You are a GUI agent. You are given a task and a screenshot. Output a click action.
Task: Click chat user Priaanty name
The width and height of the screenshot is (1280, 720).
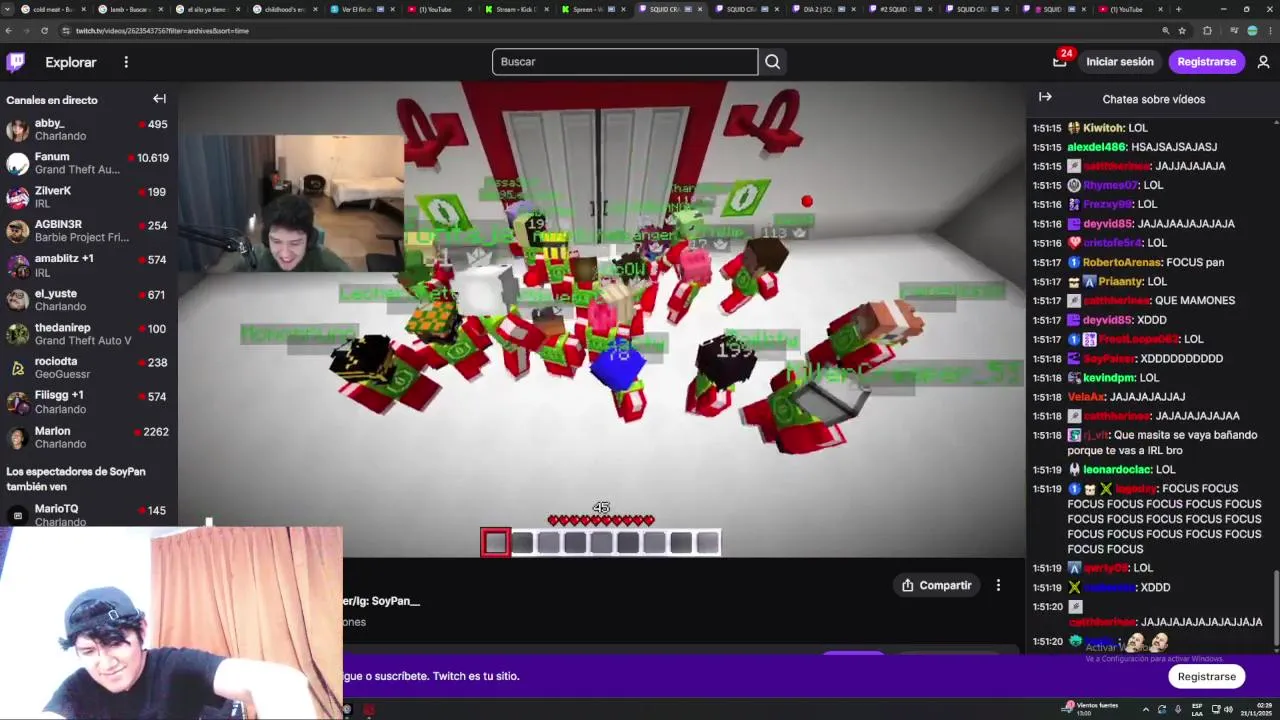coord(1121,281)
